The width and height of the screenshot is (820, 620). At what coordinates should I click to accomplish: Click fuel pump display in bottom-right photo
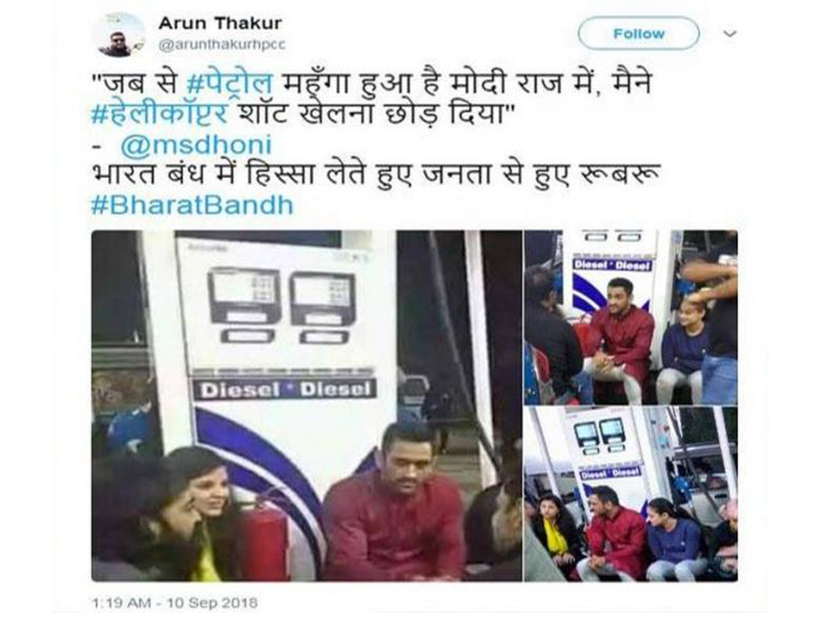pos(599,433)
